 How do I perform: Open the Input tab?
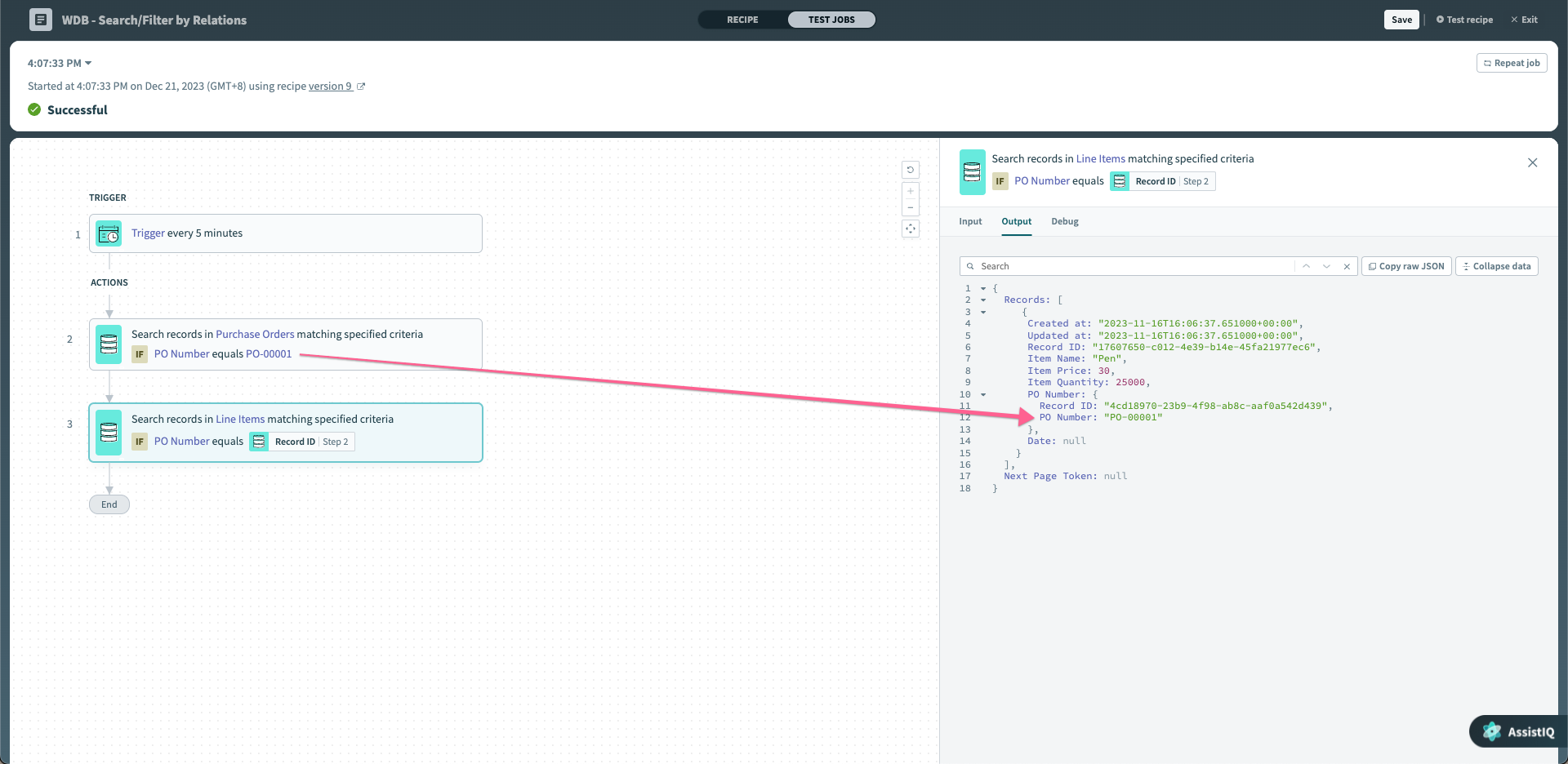point(970,221)
